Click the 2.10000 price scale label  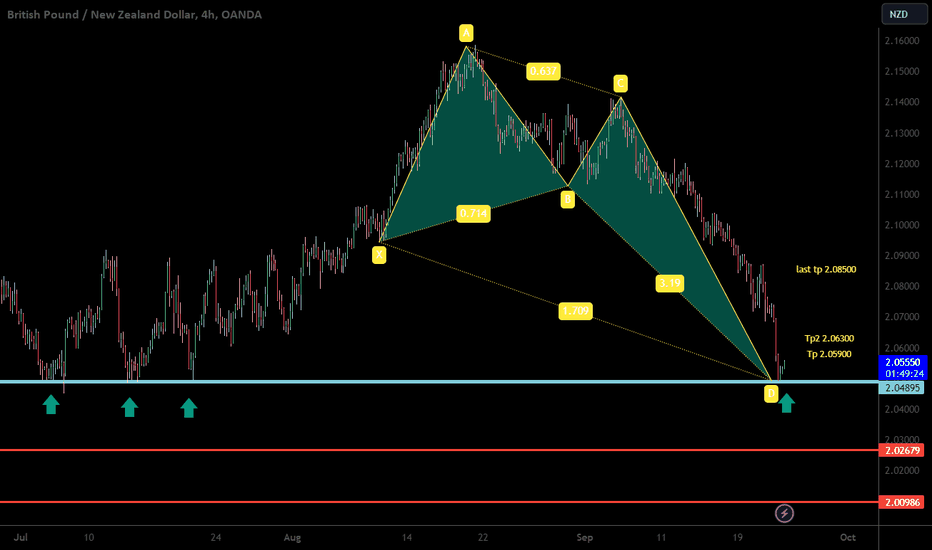[902, 225]
